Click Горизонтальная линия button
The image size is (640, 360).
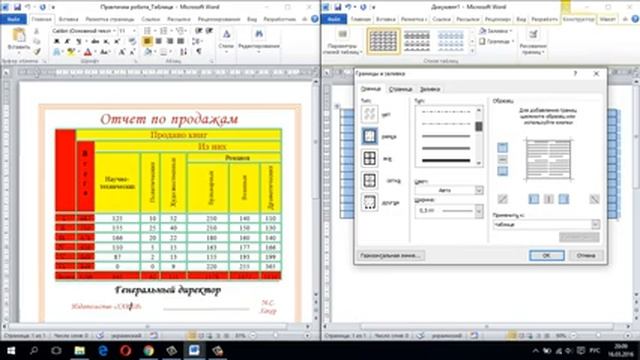pos(391,256)
